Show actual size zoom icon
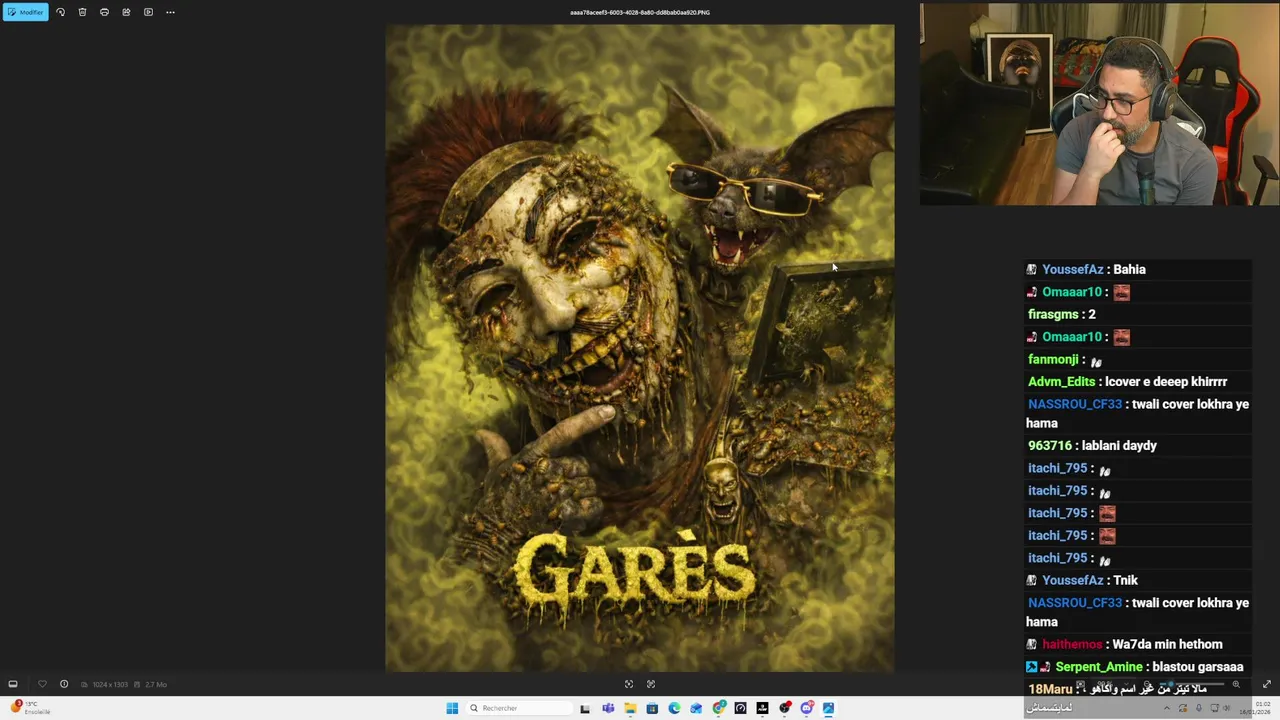1280x720 pixels. tap(651, 684)
